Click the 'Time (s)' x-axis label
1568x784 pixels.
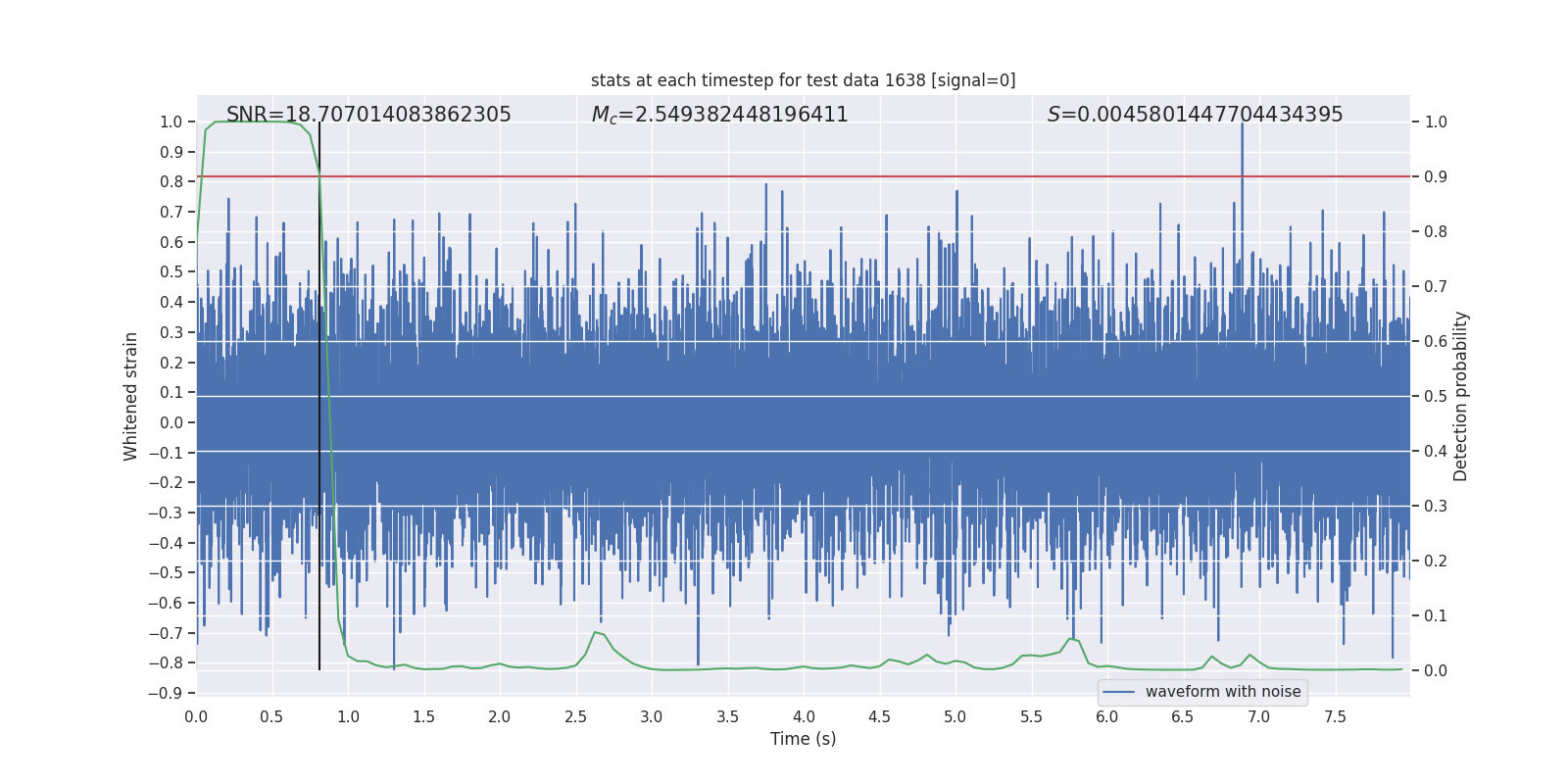803,739
